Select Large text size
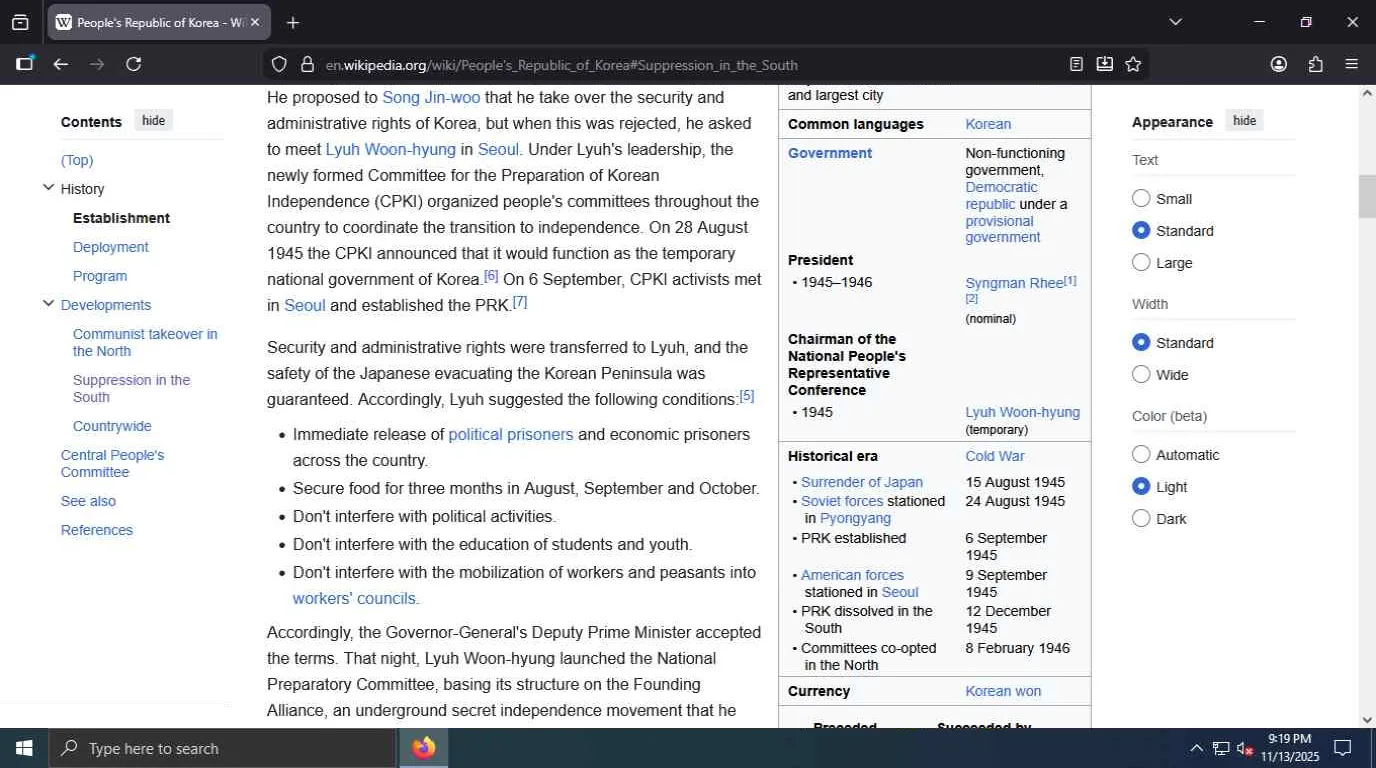Viewport: 1376px width, 768px height. [1141, 262]
